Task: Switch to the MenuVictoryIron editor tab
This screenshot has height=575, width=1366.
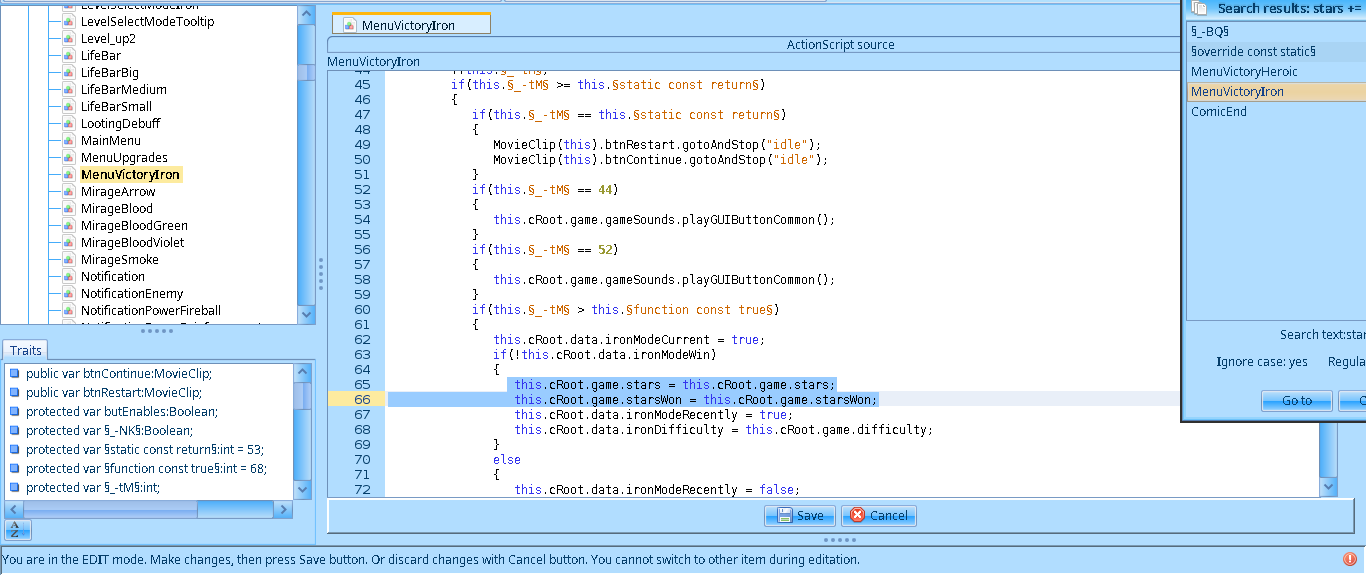Action: 410,25
